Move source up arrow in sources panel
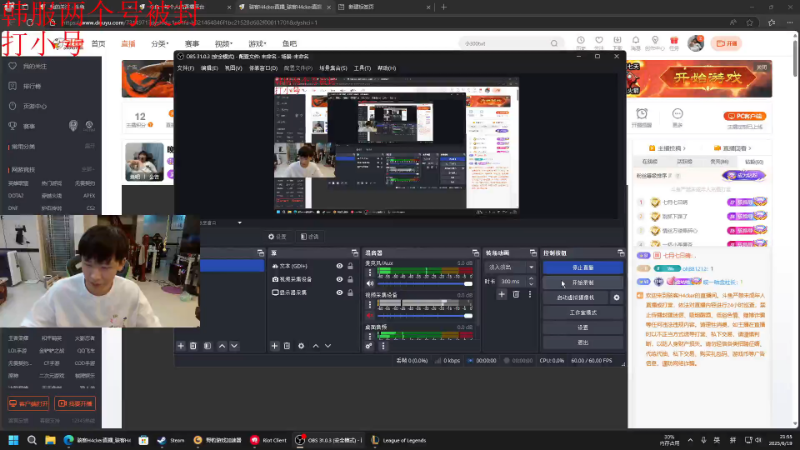 click(x=316, y=346)
